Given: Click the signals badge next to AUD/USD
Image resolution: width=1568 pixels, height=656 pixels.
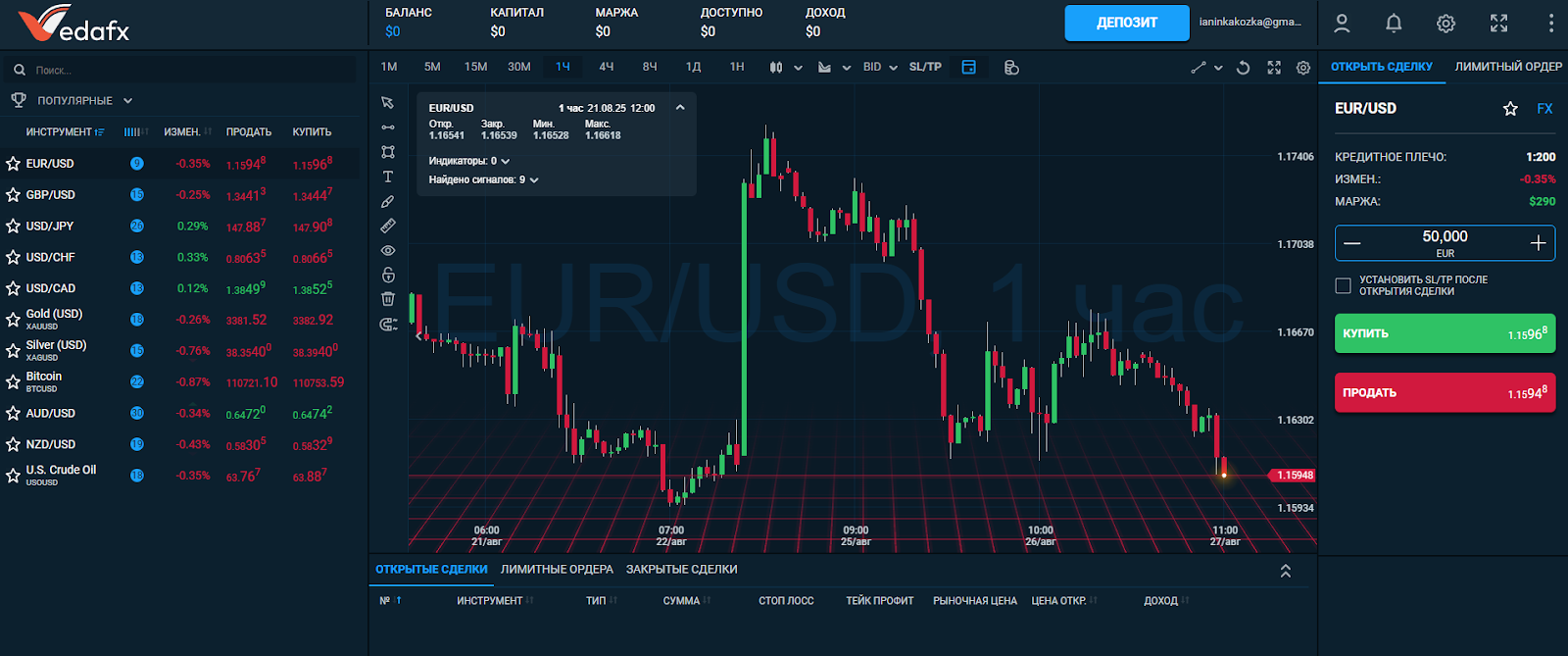Looking at the screenshot, I should pos(137,414).
